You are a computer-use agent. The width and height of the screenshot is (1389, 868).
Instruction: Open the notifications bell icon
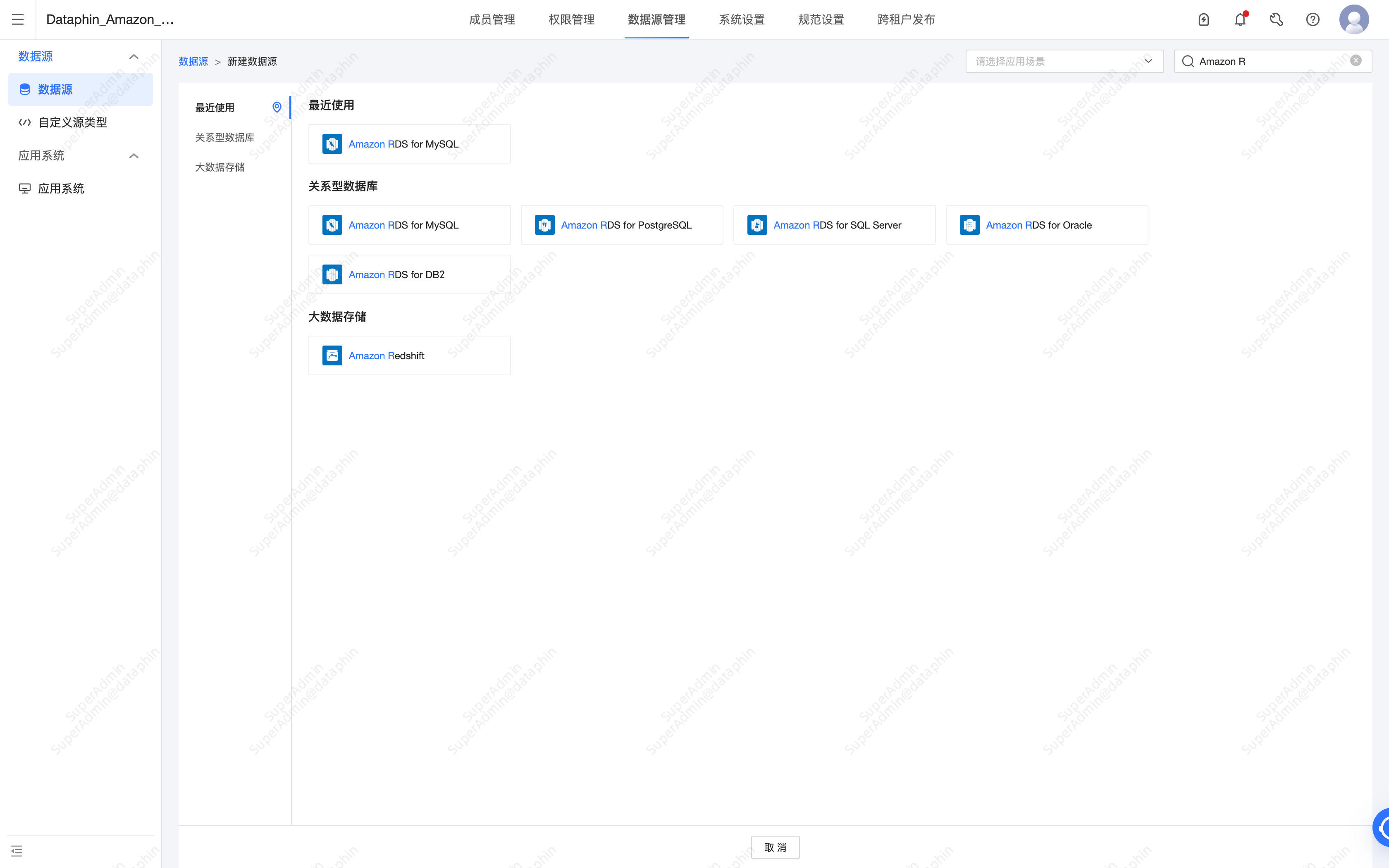pyautogui.click(x=1240, y=19)
